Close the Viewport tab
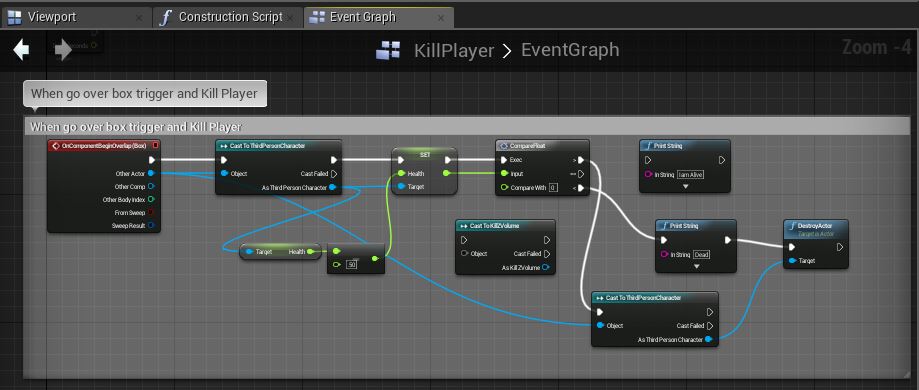 [x=139, y=18]
